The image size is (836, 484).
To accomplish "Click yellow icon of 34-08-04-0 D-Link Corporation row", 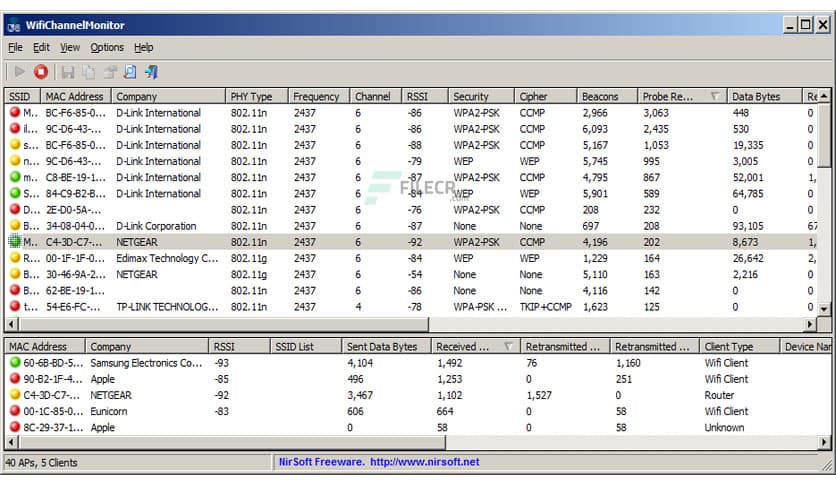I will pyautogui.click(x=15, y=225).
